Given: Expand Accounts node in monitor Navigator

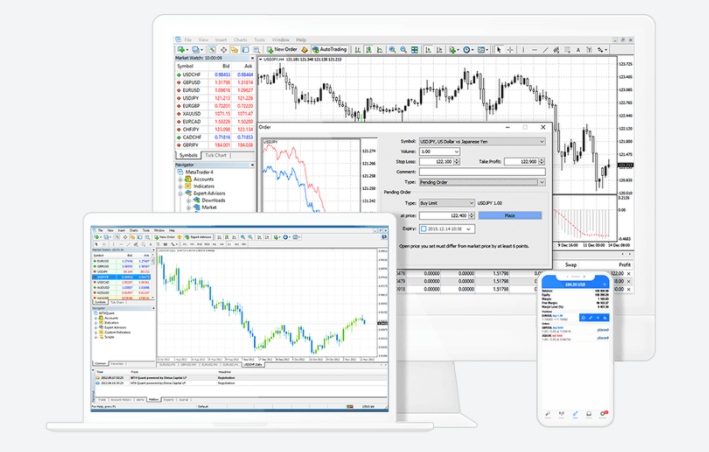Looking at the screenshot, I should [180, 179].
